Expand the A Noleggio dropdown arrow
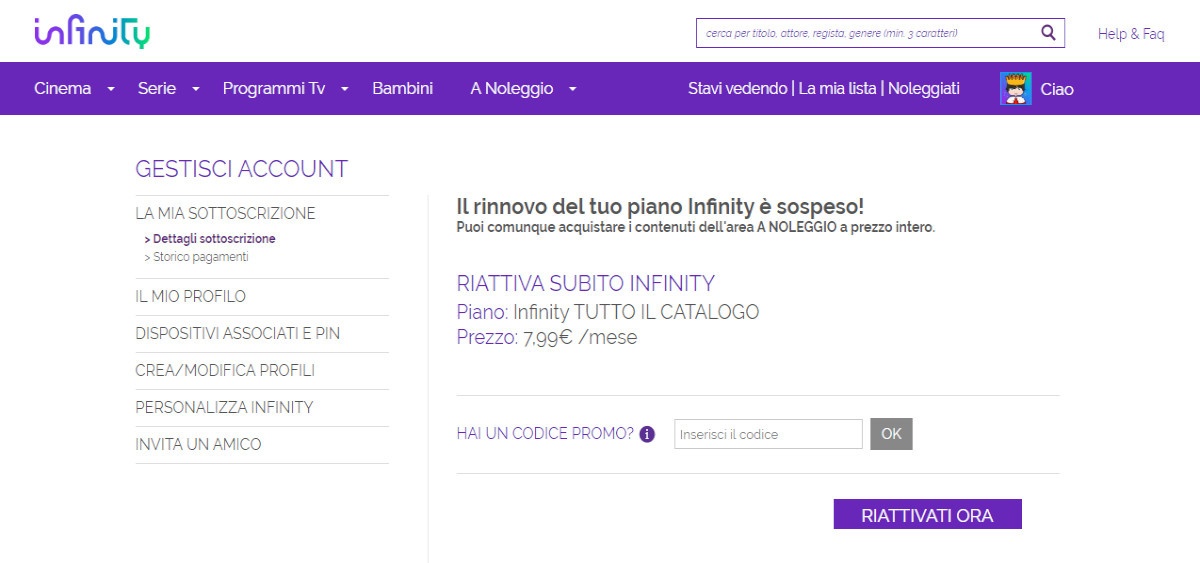The height and width of the screenshot is (563, 1200). click(572, 89)
